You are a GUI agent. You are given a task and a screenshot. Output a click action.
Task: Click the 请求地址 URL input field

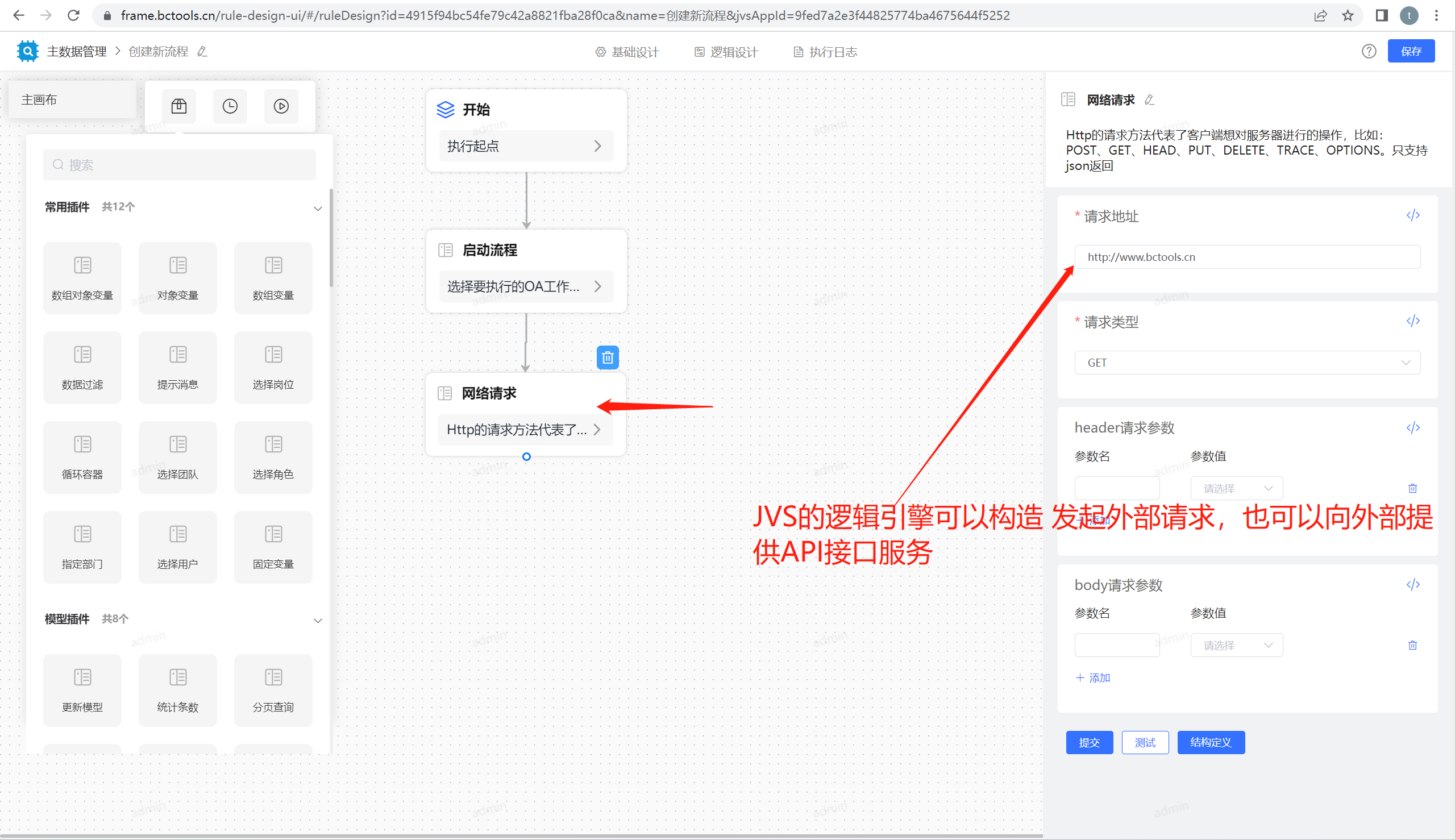coord(1248,257)
